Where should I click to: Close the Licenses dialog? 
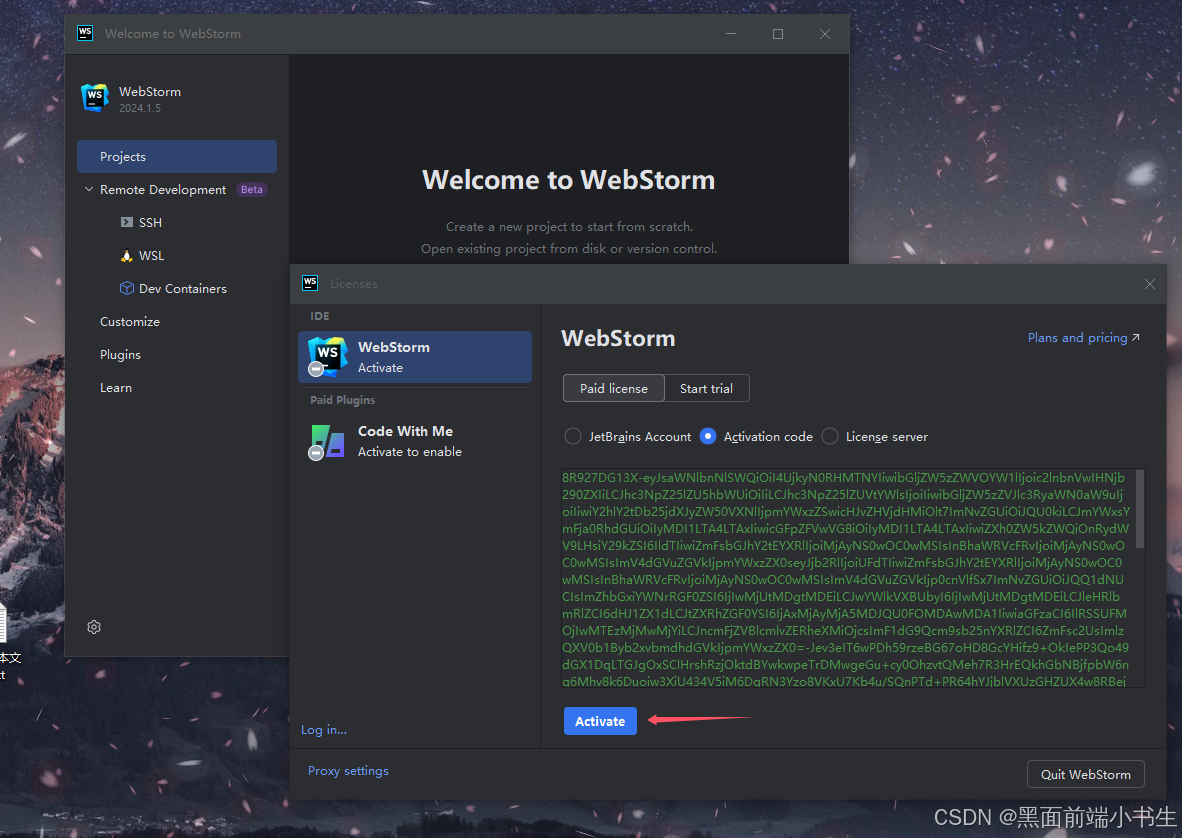(x=1150, y=284)
